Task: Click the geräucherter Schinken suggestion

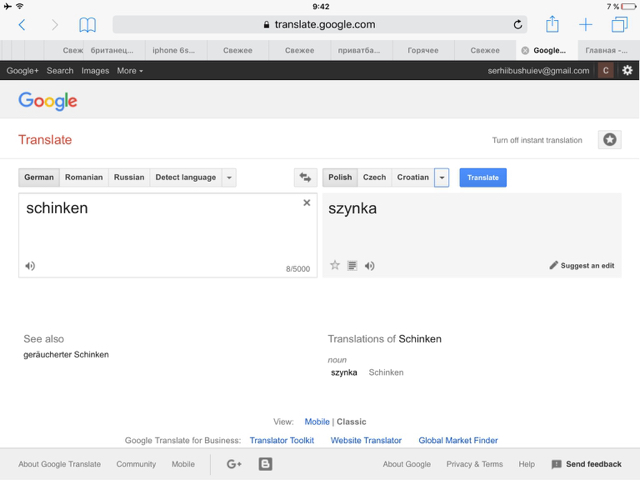Action: [66, 354]
